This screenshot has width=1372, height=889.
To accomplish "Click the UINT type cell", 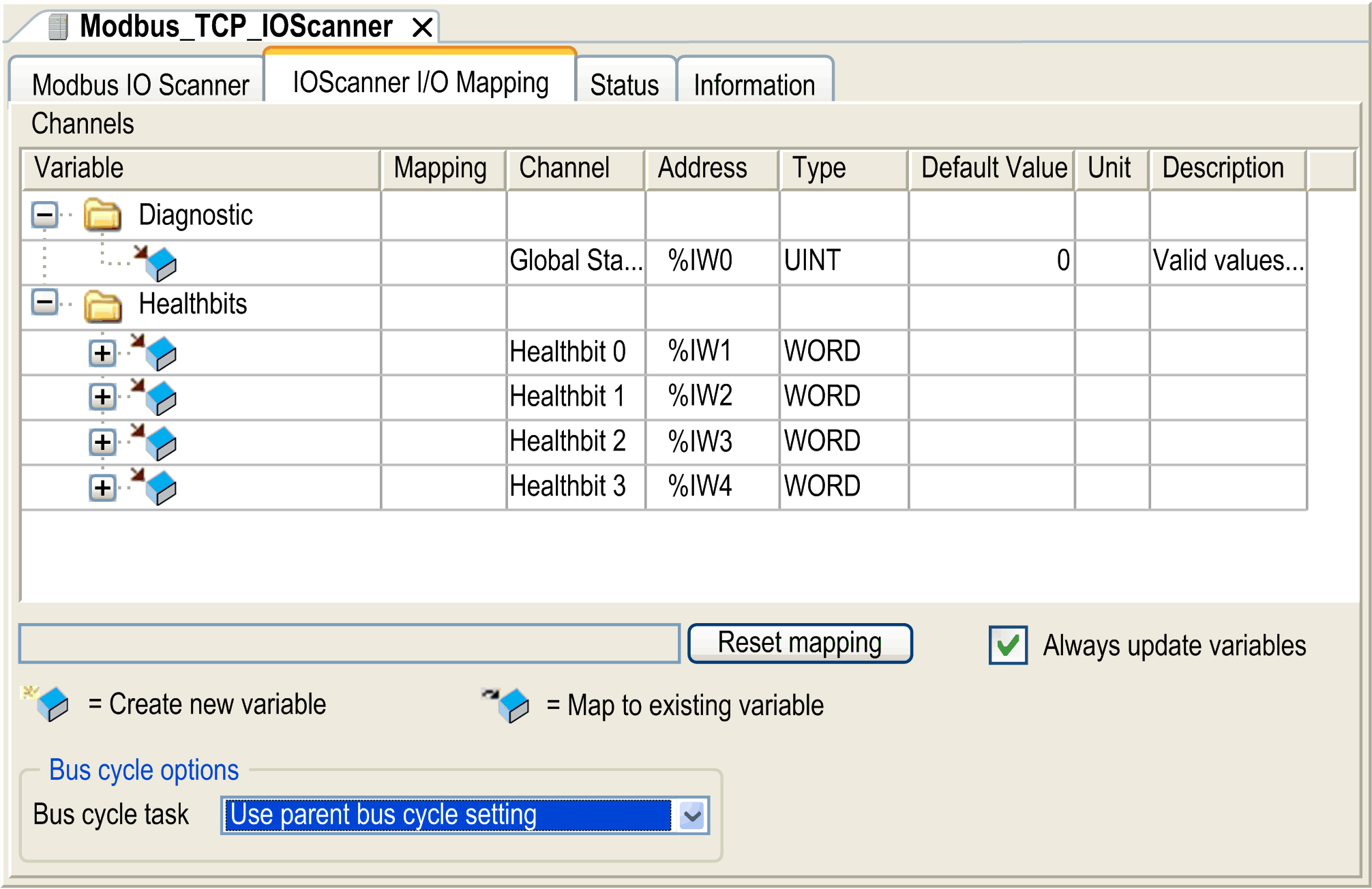I will tap(844, 261).
